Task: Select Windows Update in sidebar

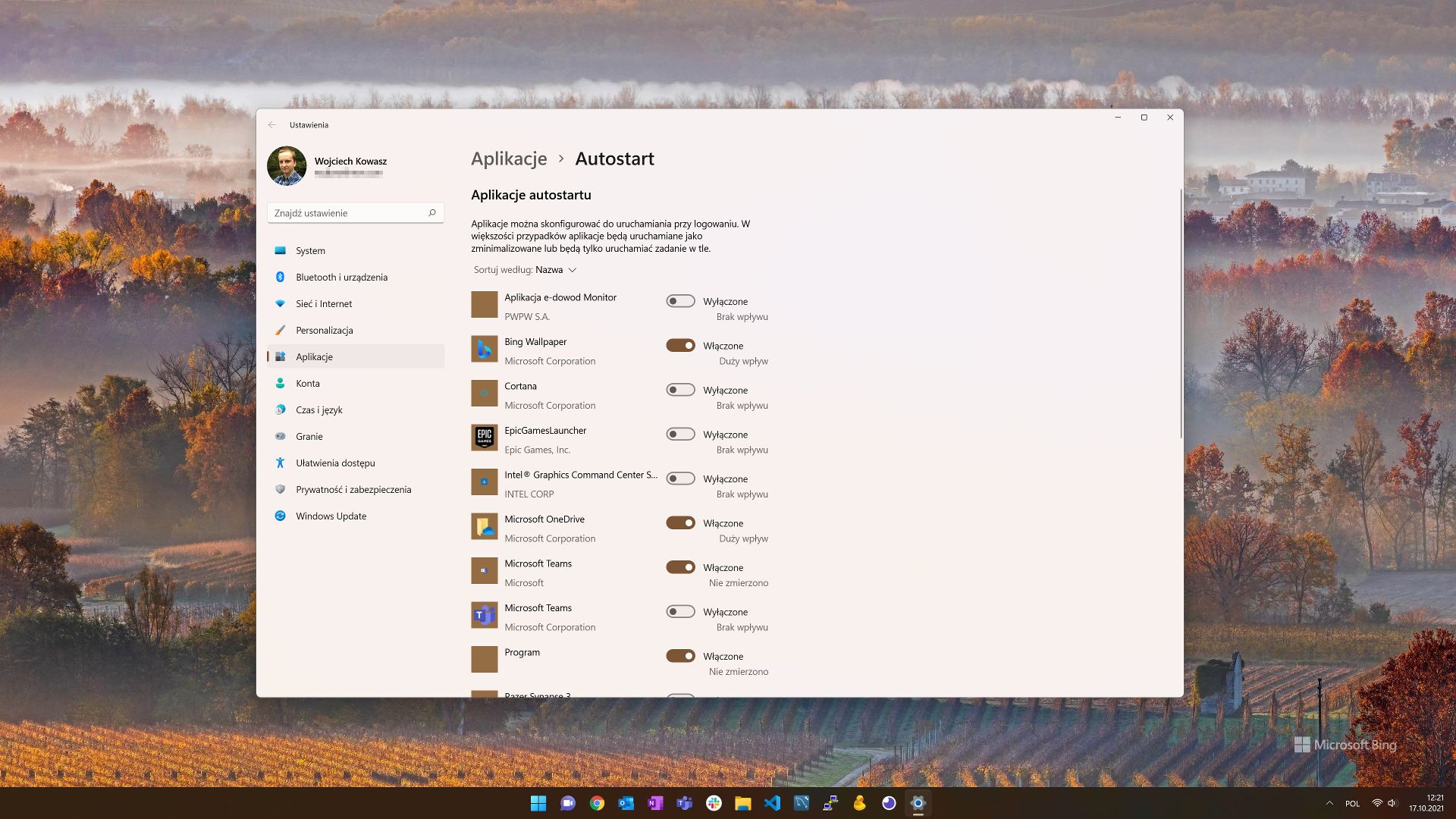Action: pyautogui.click(x=331, y=516)
